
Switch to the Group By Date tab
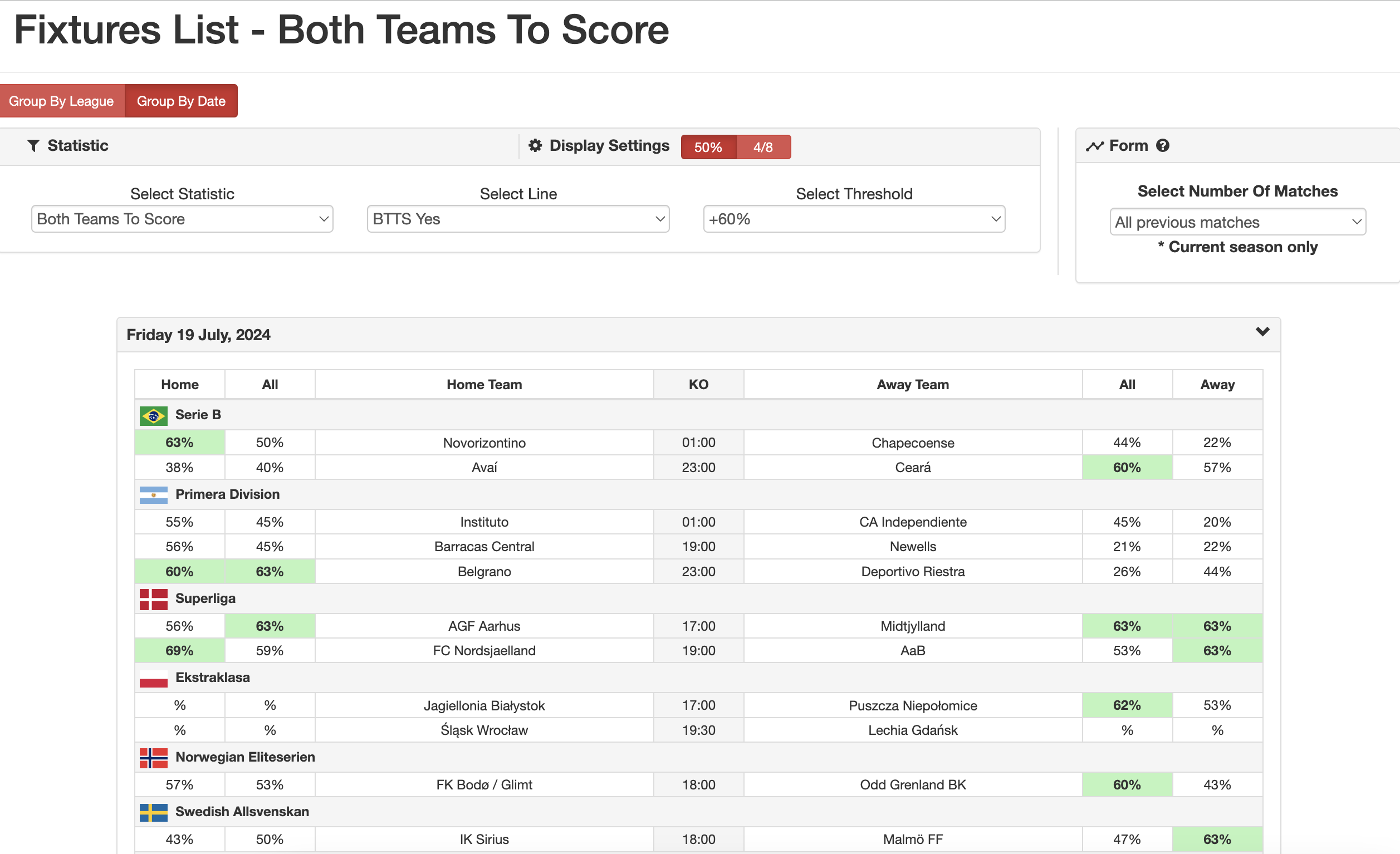coord(180,101)
